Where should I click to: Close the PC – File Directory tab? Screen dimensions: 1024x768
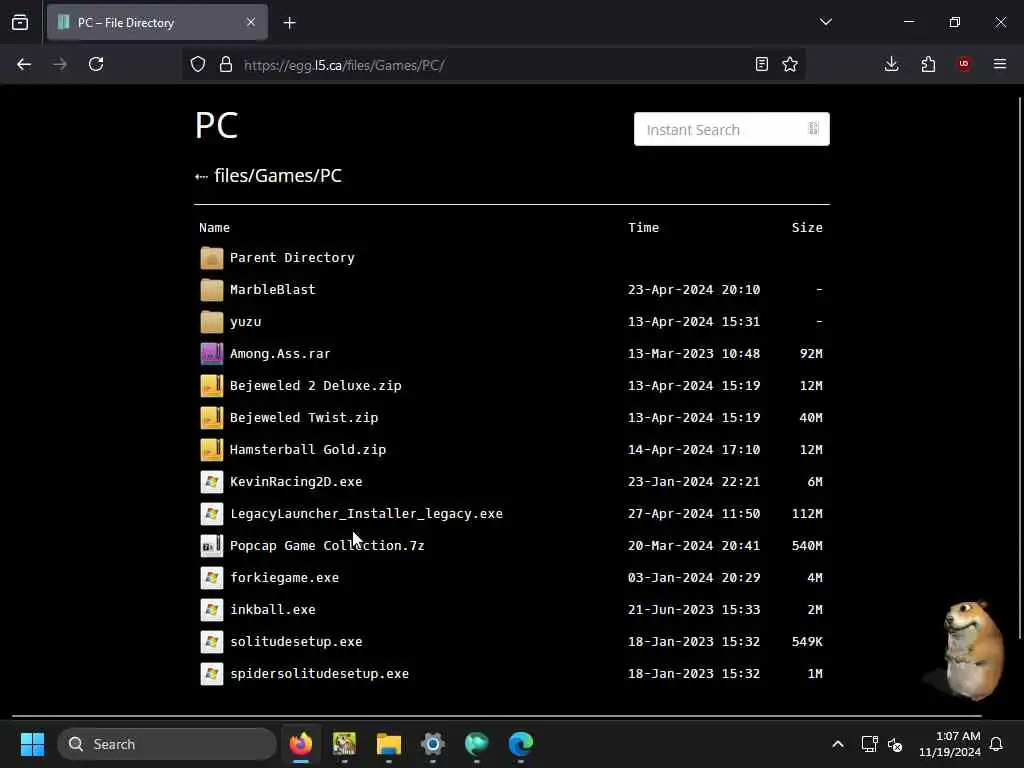click(x=251, y=22)
